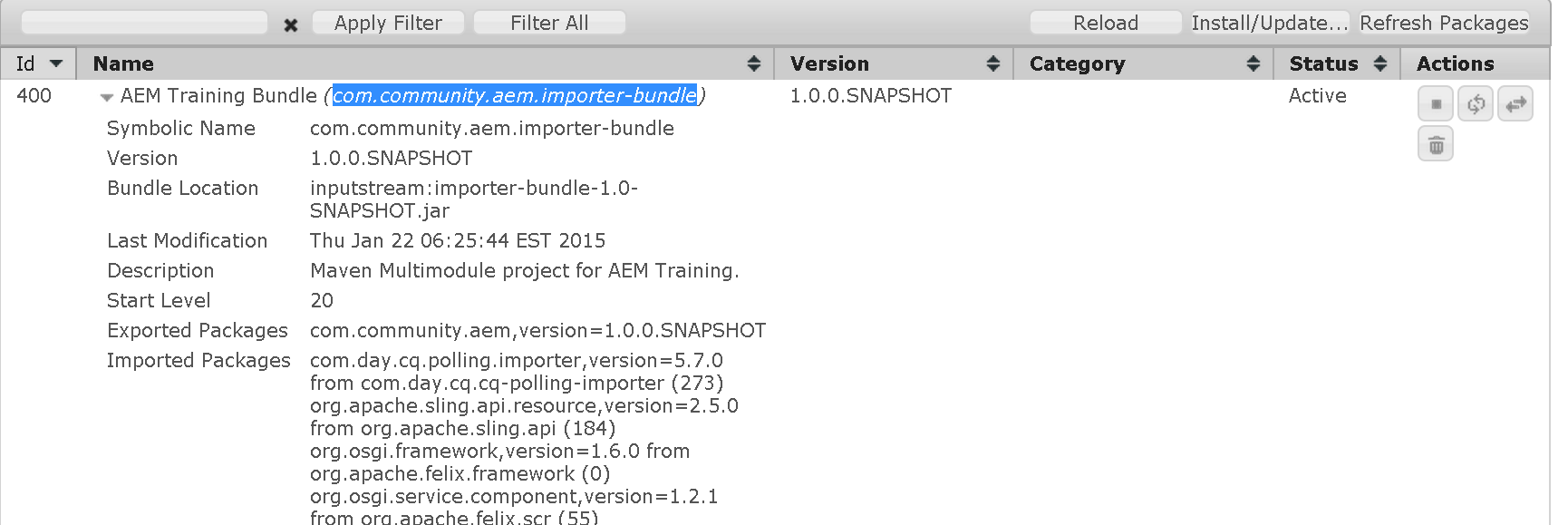Click the AEM Training Bundle name
Screen dimensions: 1568x525
coord(218,95)
